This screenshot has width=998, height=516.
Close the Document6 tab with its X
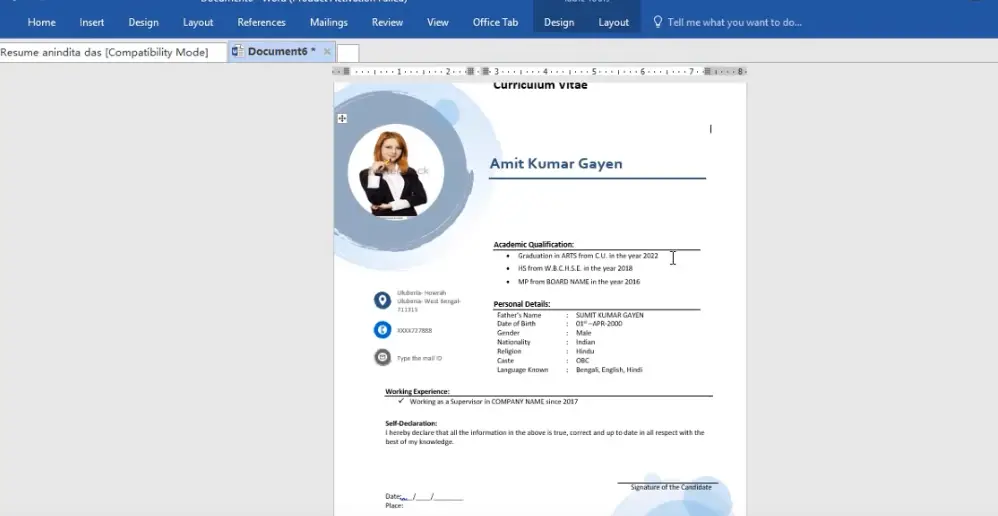coord(327,52)
